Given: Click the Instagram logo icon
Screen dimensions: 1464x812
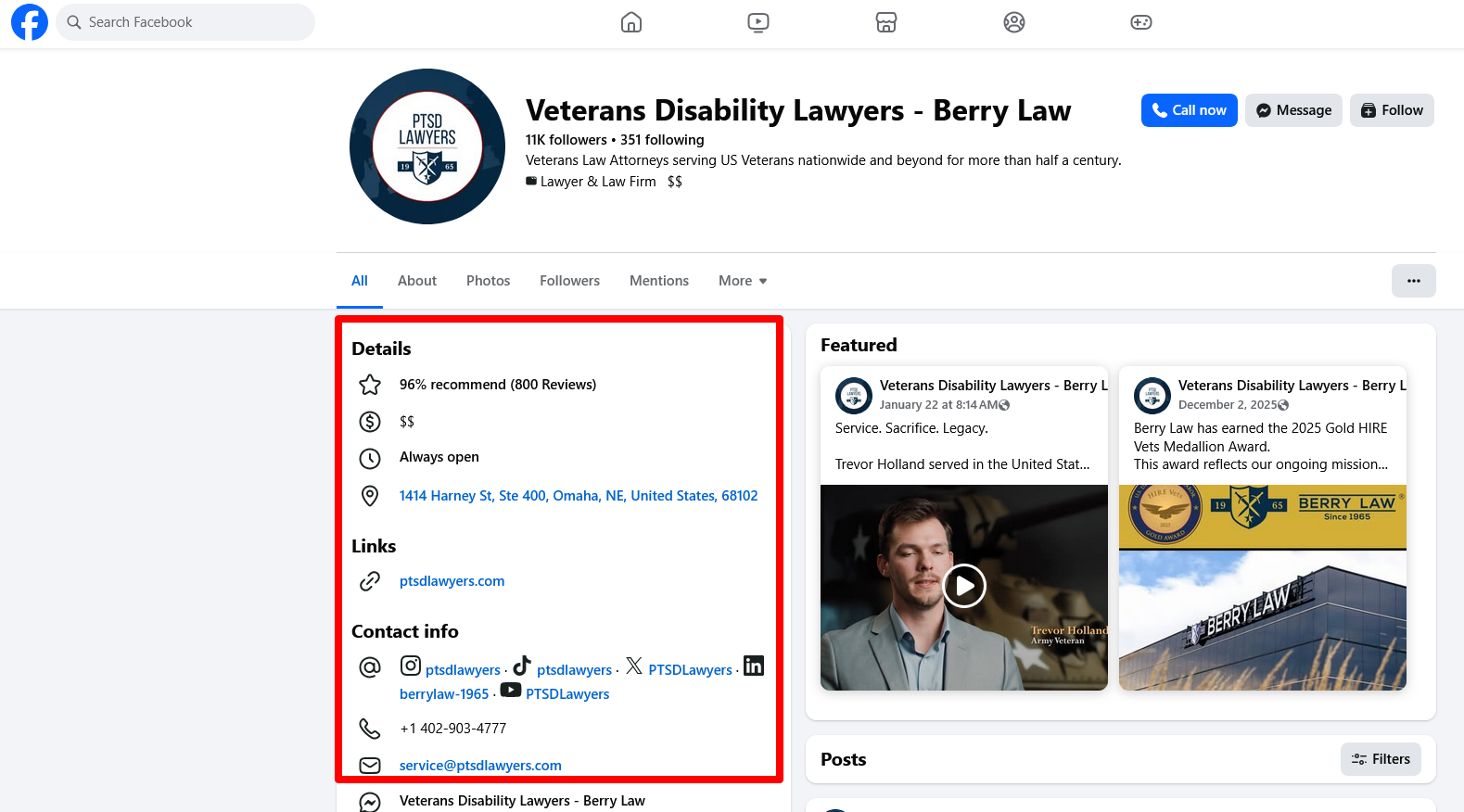Looking at the screenshot, I should pyautogui.click(x=411, y=666).
